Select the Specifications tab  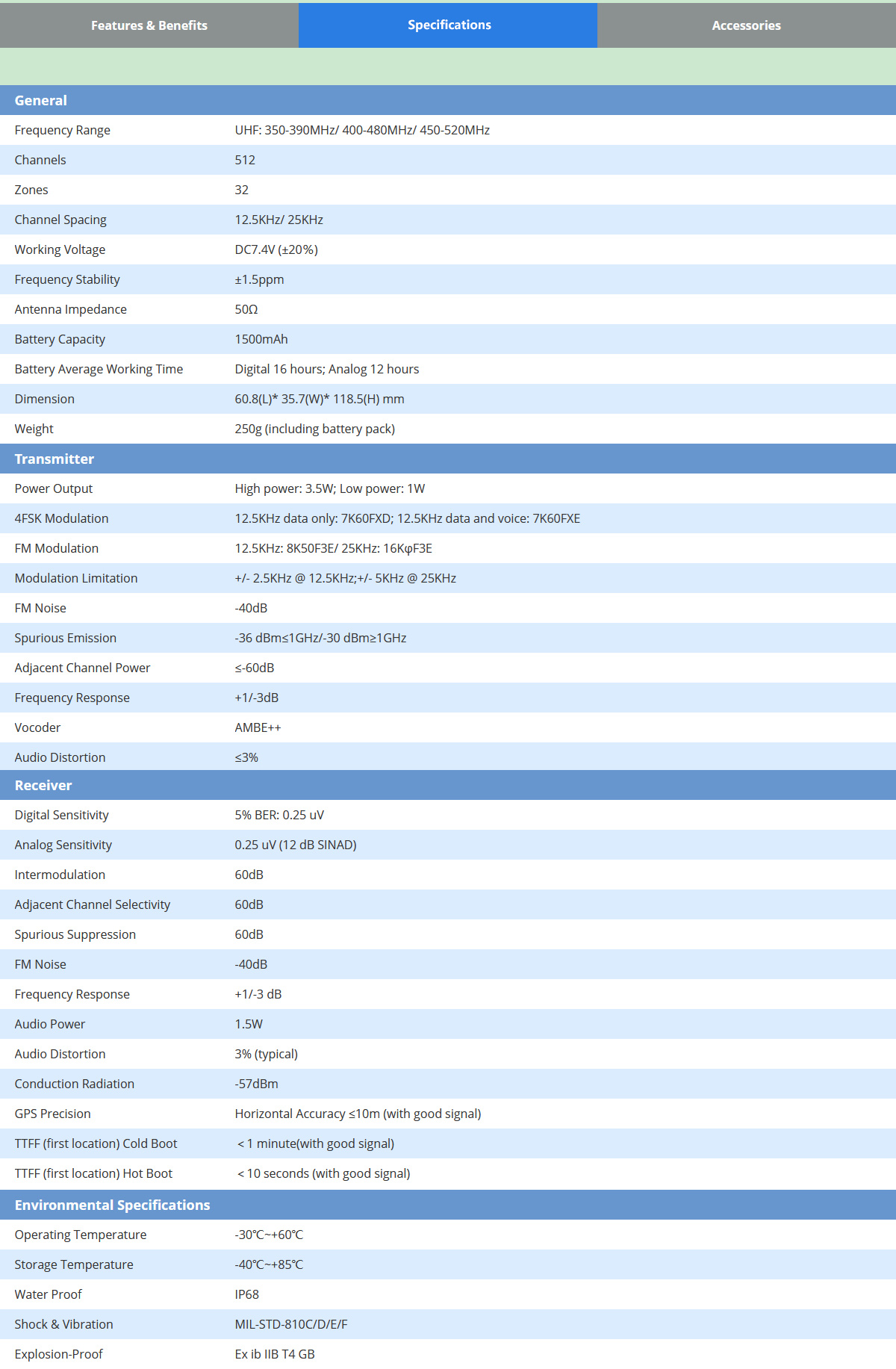point(449,25)
